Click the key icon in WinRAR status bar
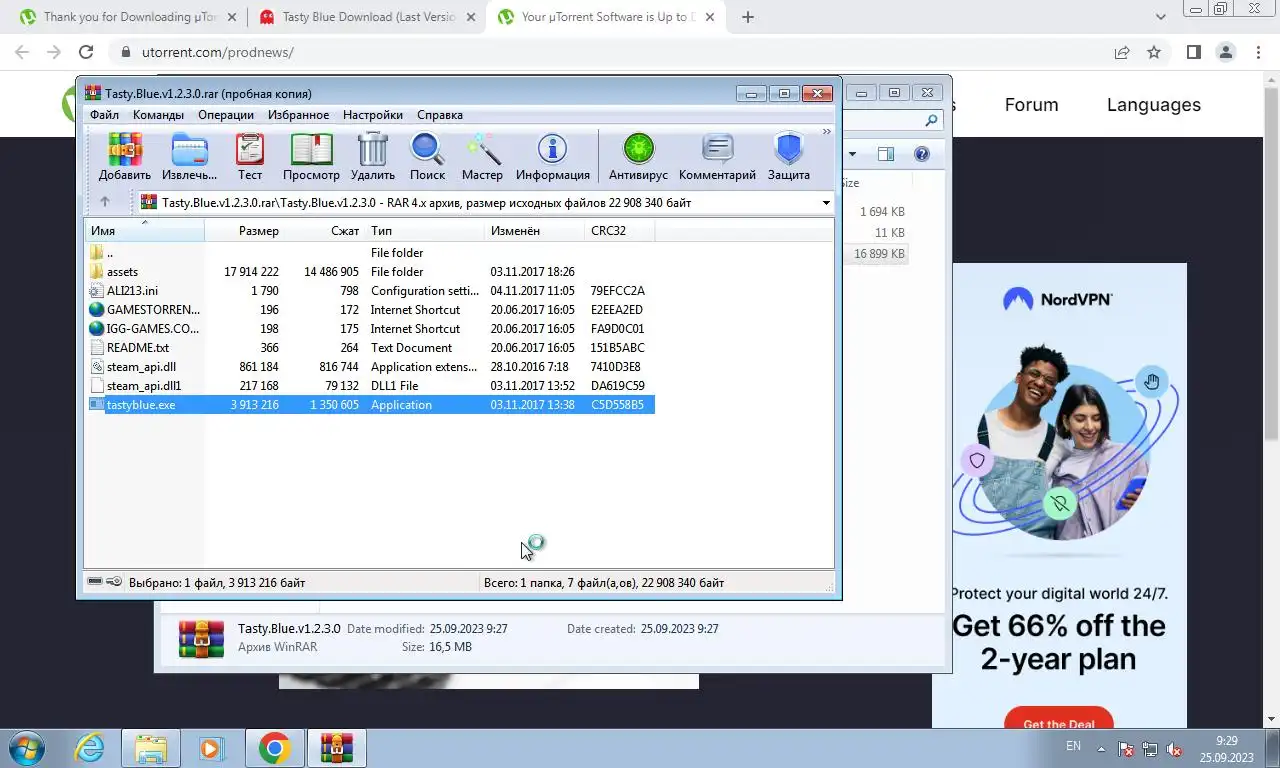Screen dimensions: 1280x768 114,582
